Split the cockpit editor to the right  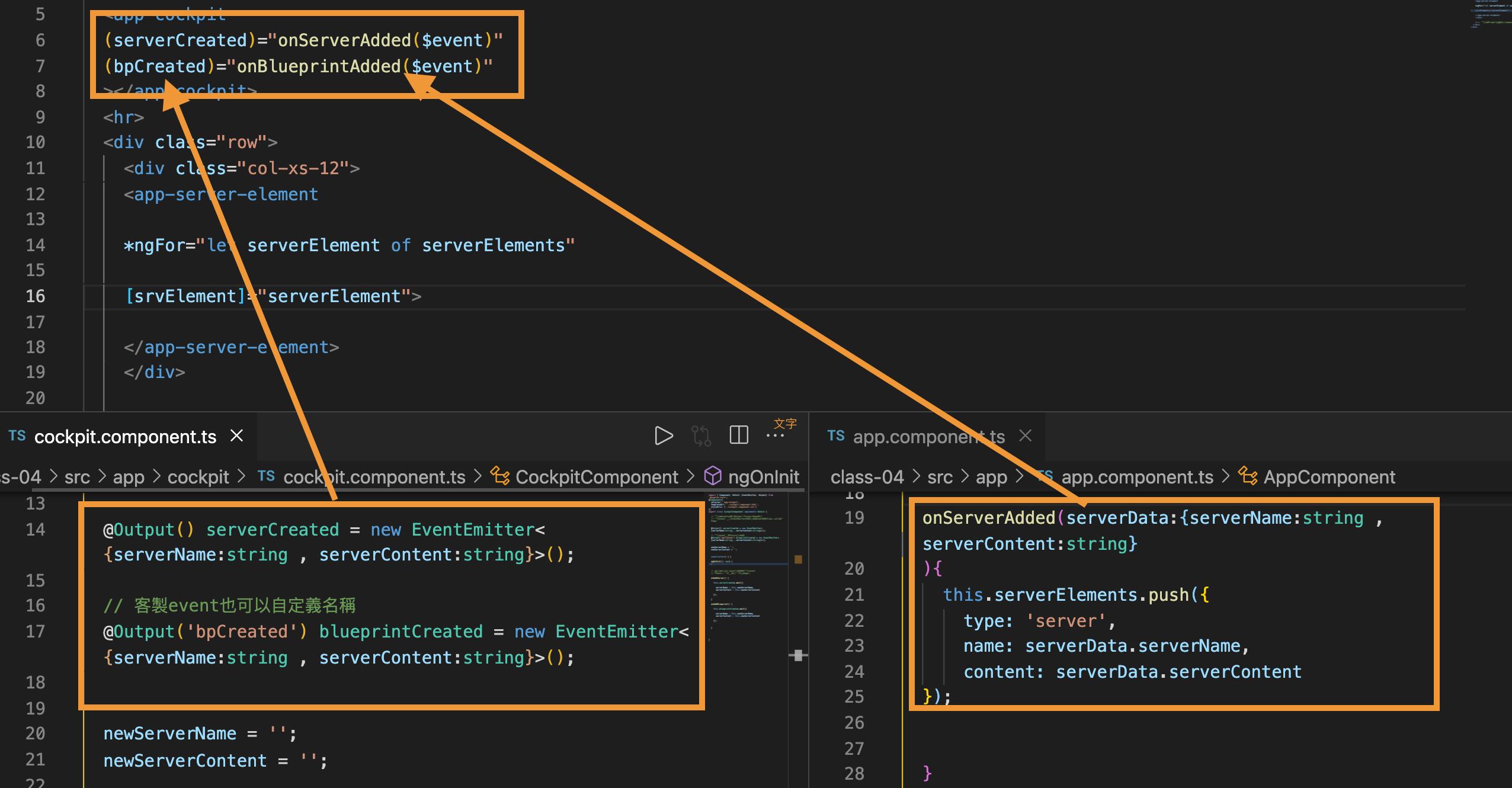coord(739,435)
